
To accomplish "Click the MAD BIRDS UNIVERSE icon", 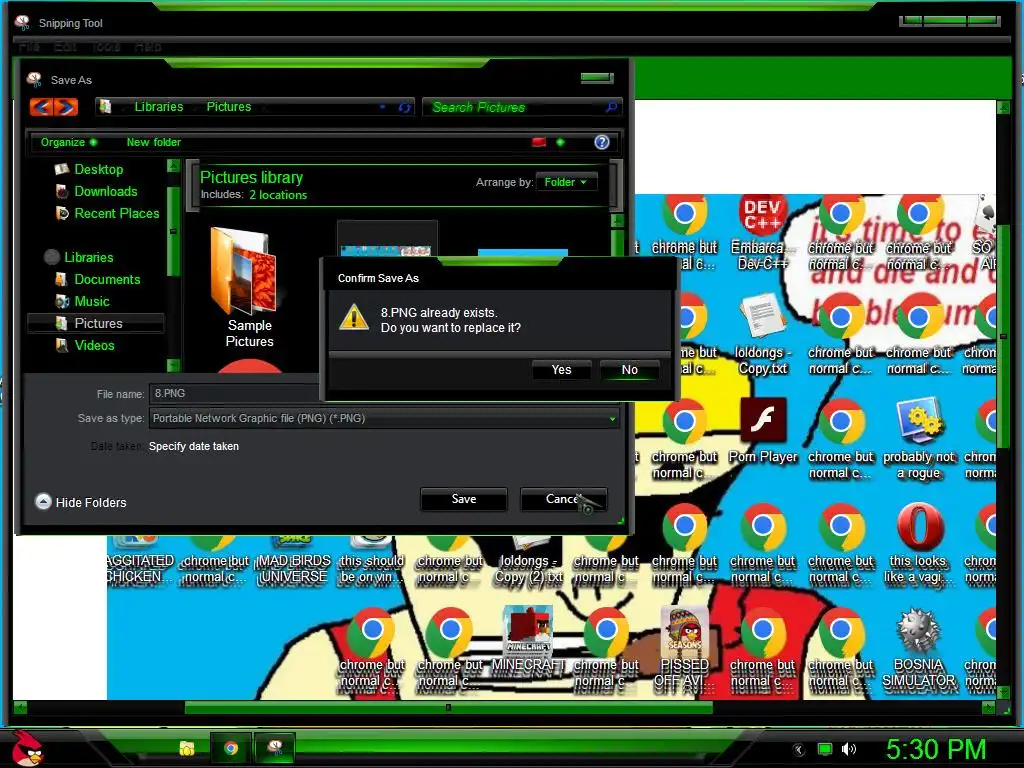I will click(293, 562).
